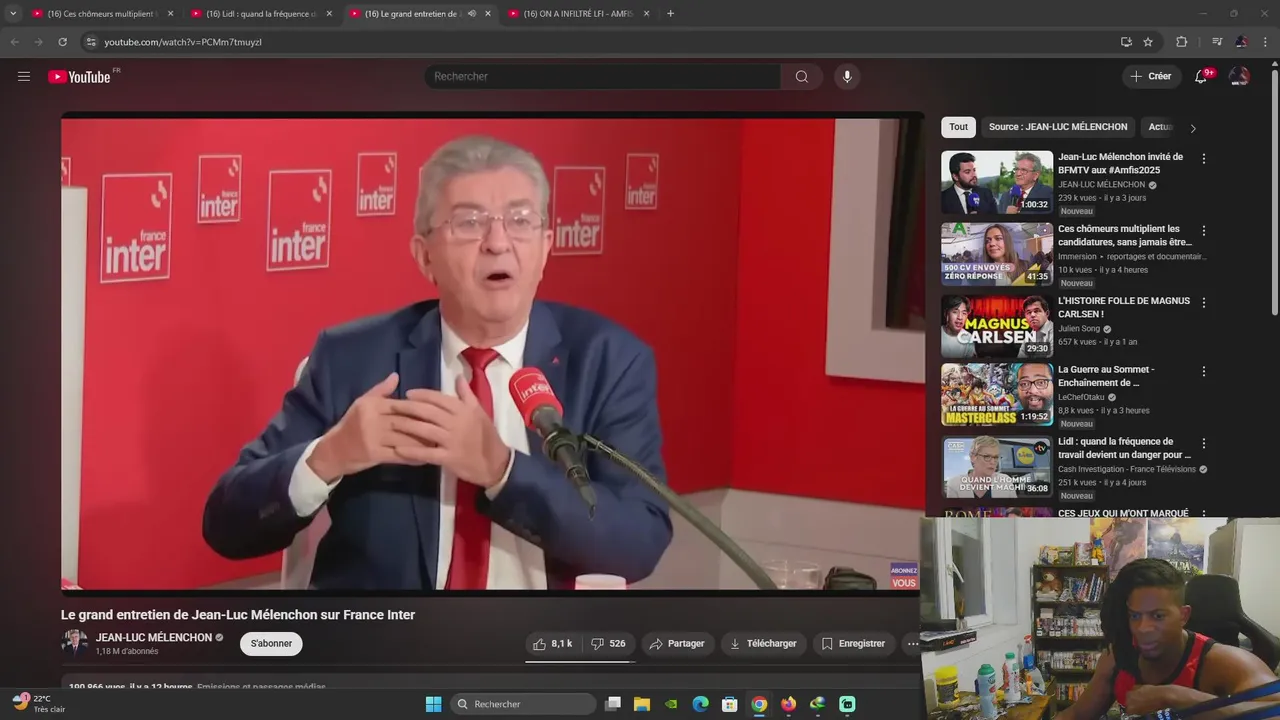The width and height of the screenshot is (1280, 720).
Task: Click the Créer button
Action: (1150, 76)
